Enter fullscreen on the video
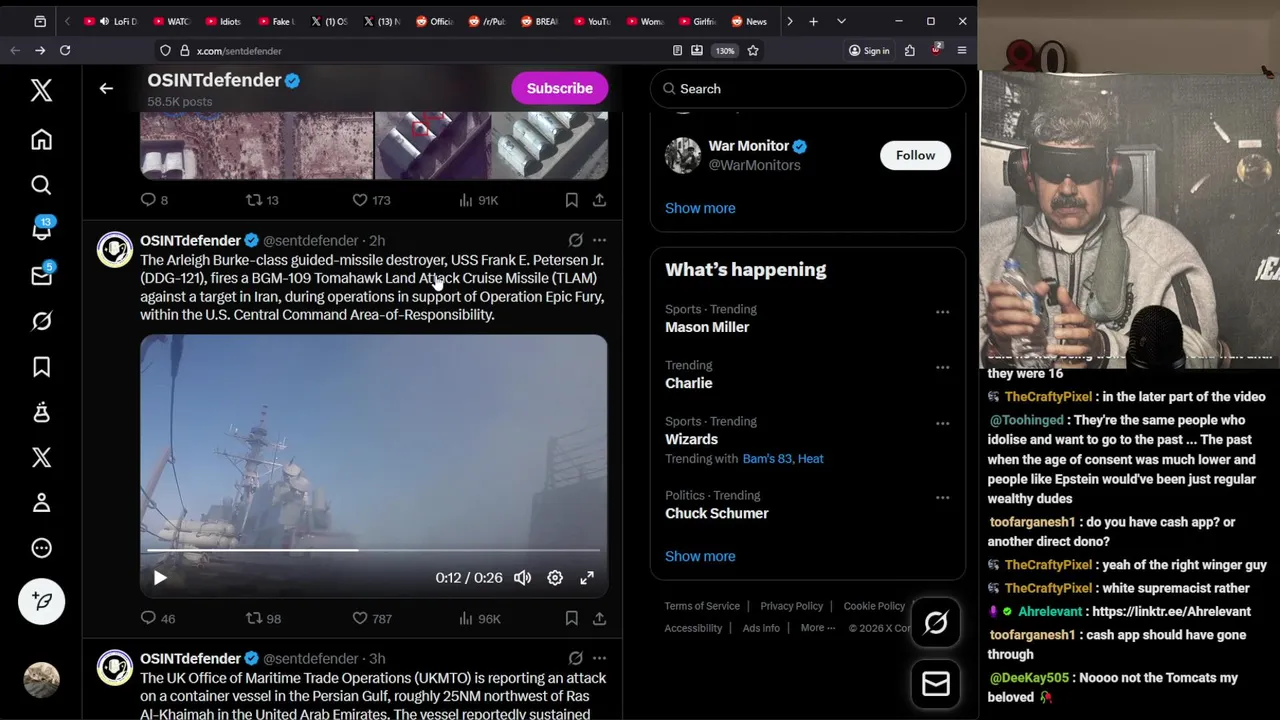The height and width of the screenshot is (720, 1280). (587, 578)
